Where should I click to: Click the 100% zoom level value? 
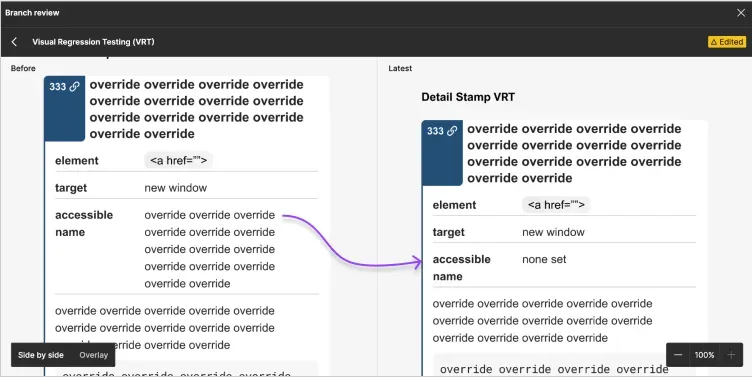click(705, 355)
